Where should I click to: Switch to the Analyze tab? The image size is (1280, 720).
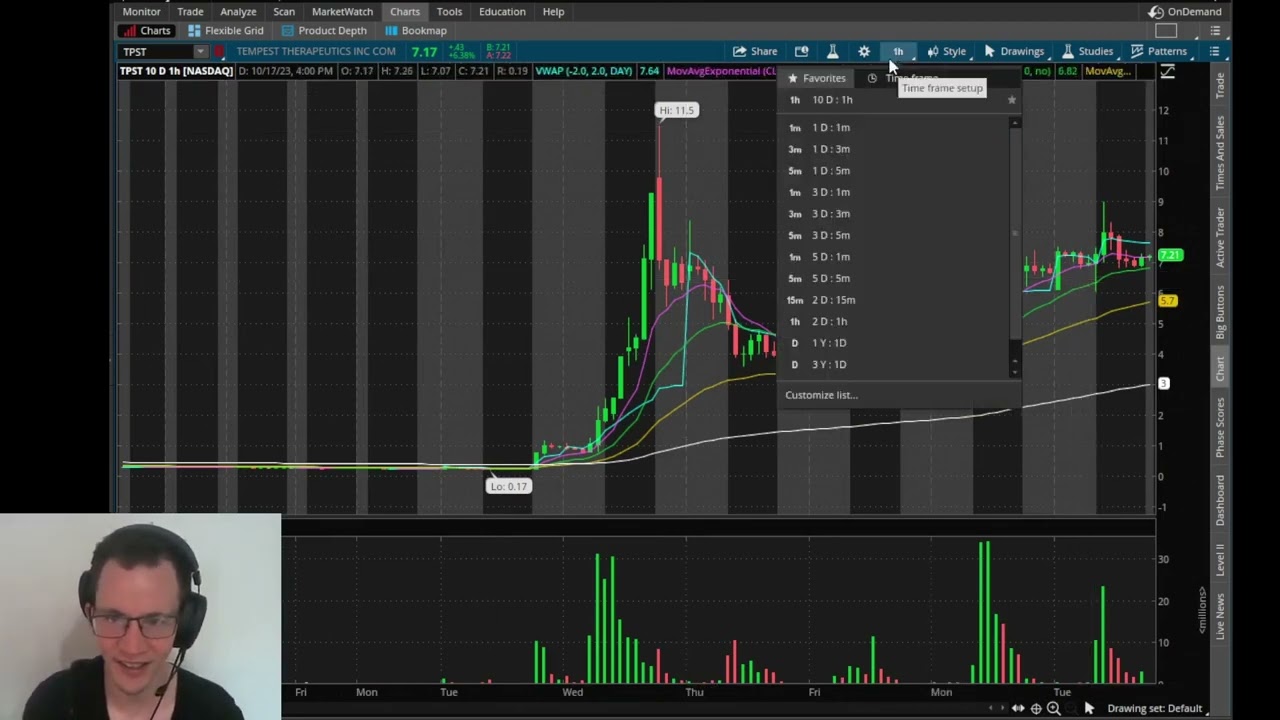238,11
